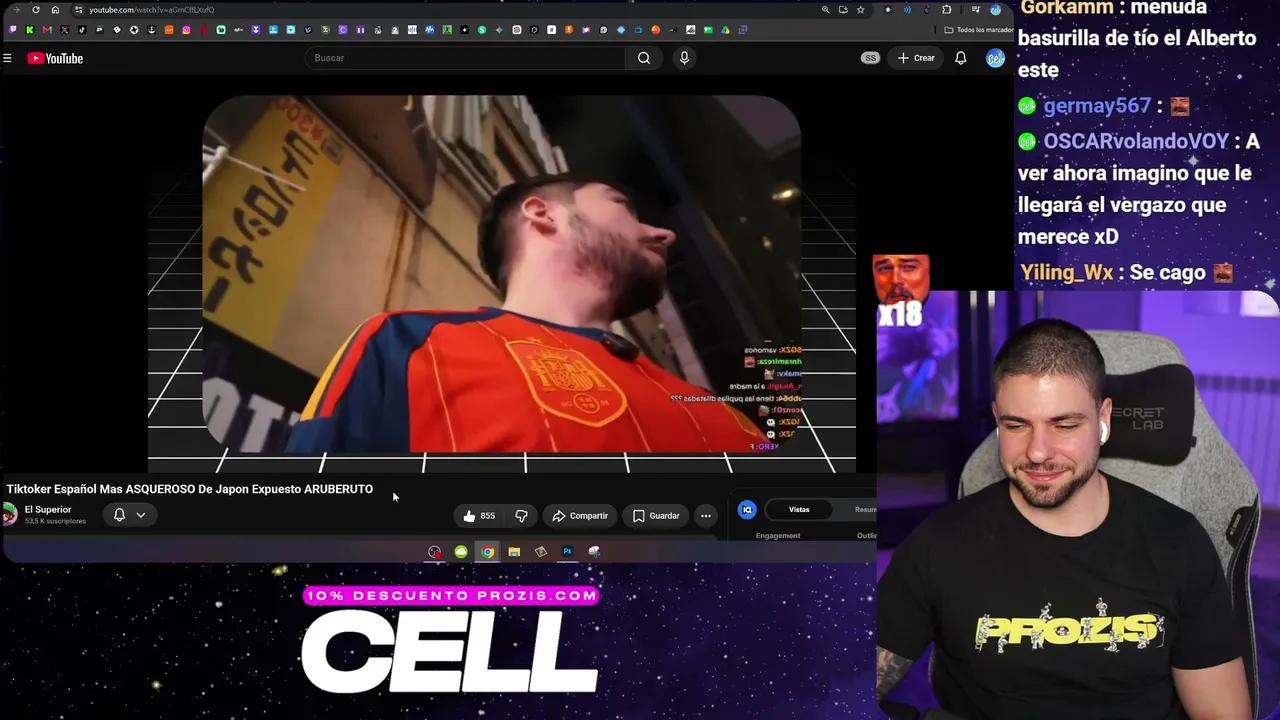Go to browser home page icon
Screen dimensions: 1280x720
[x=55, y=10]
